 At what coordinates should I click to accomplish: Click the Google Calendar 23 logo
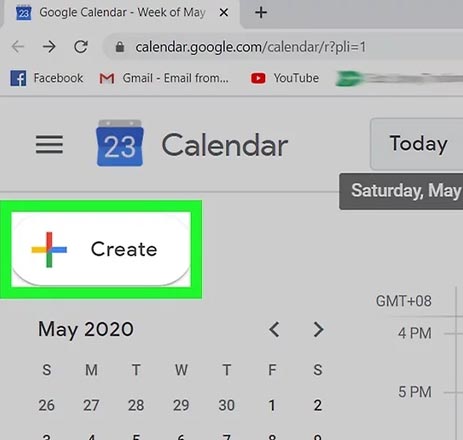point(120,143)
